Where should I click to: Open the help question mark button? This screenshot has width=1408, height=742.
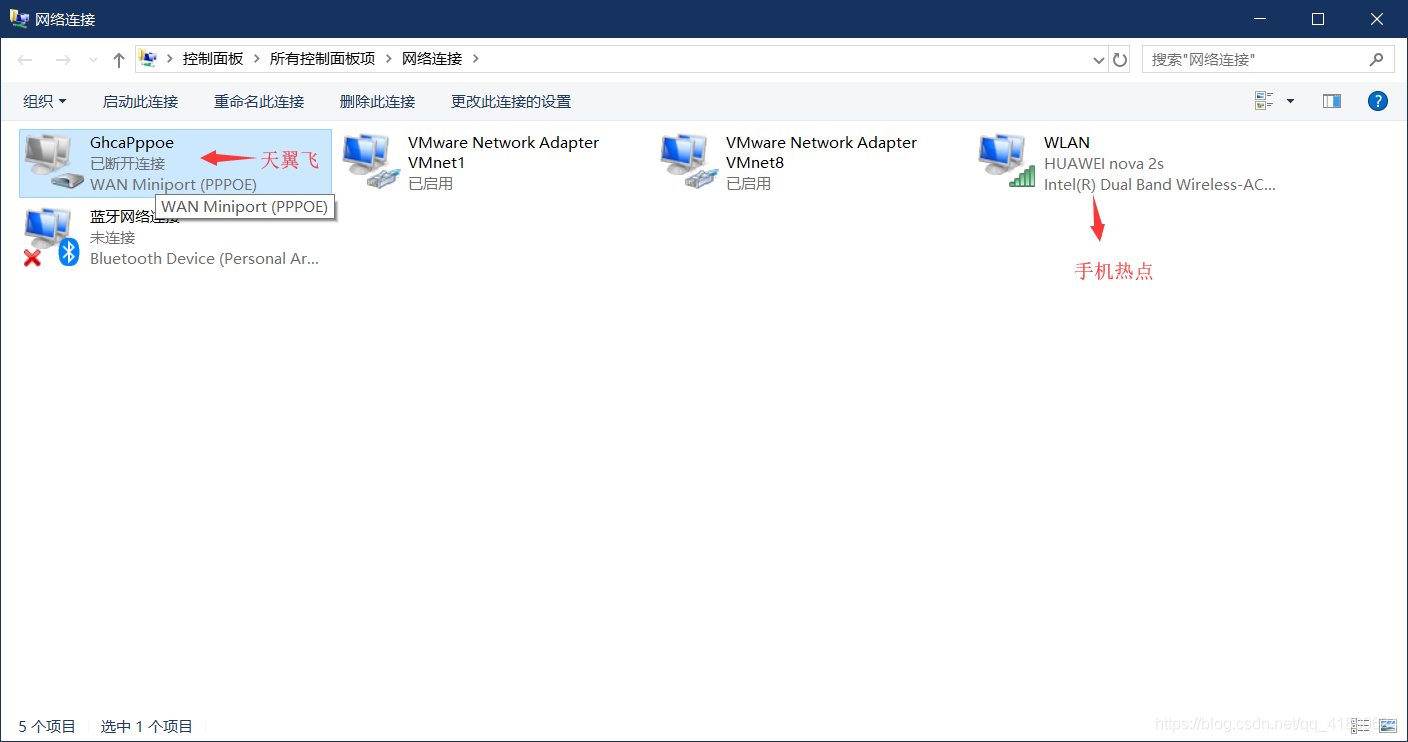tap(1378, 101)
